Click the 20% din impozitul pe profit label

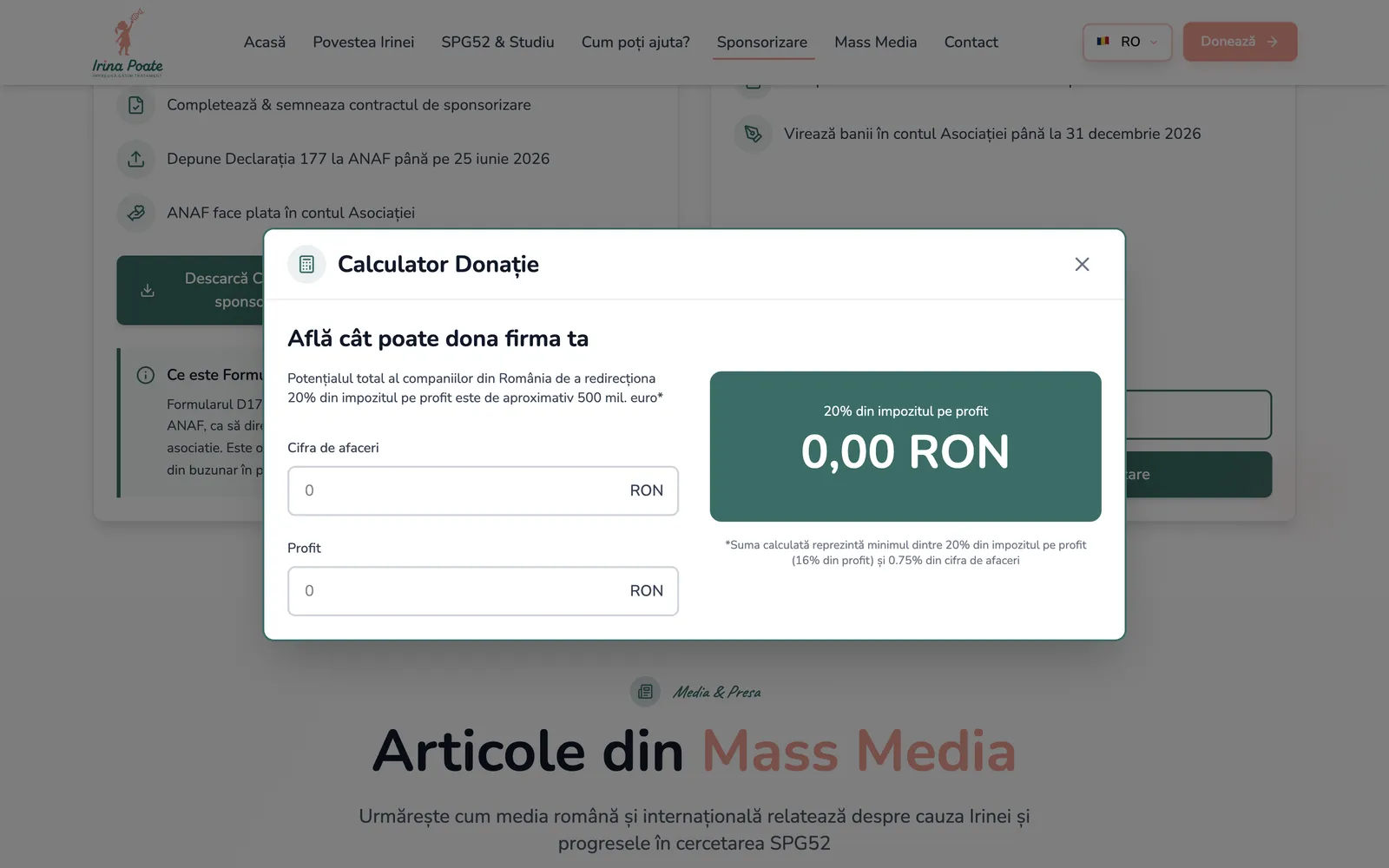click(905, 411)
